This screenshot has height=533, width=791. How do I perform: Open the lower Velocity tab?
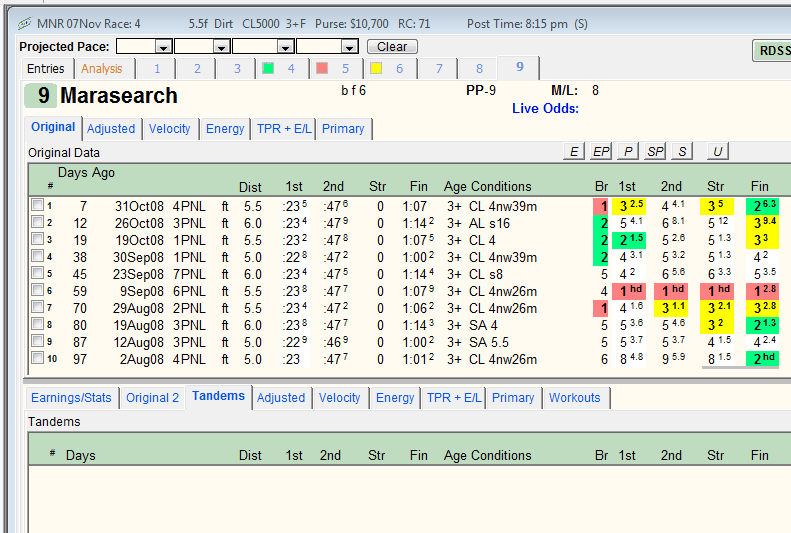(340, 398)
